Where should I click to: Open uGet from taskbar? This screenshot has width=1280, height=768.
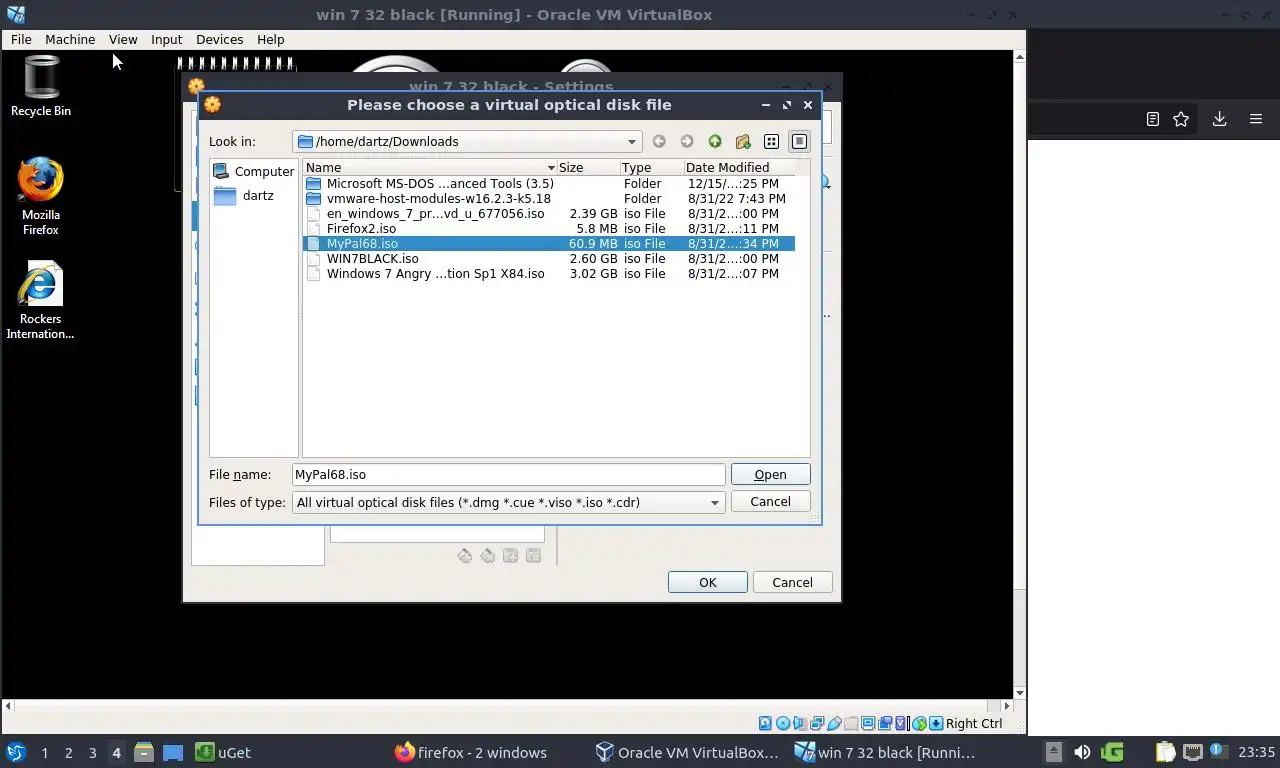(222, 752)
